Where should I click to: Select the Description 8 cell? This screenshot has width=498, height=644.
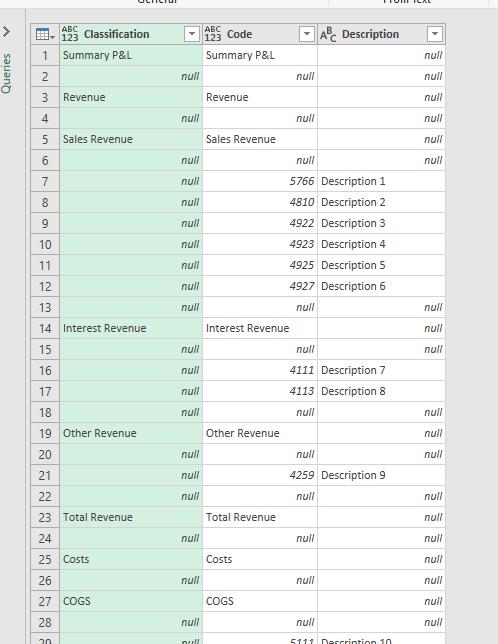point(381,391)
